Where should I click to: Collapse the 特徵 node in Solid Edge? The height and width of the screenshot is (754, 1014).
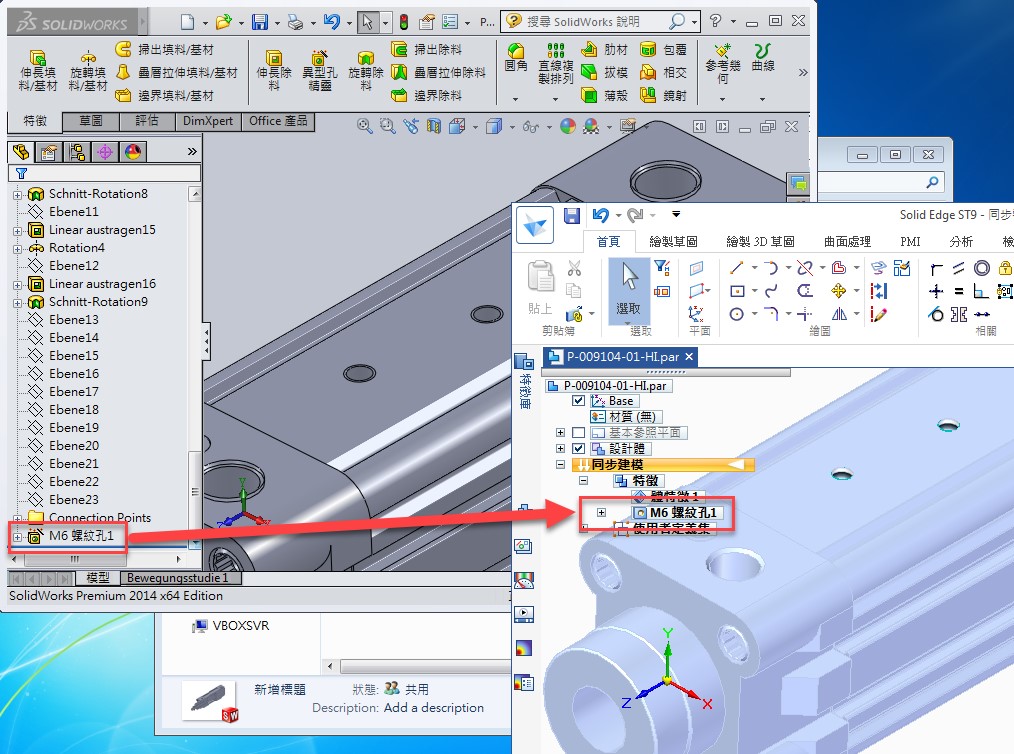(583, 480)
